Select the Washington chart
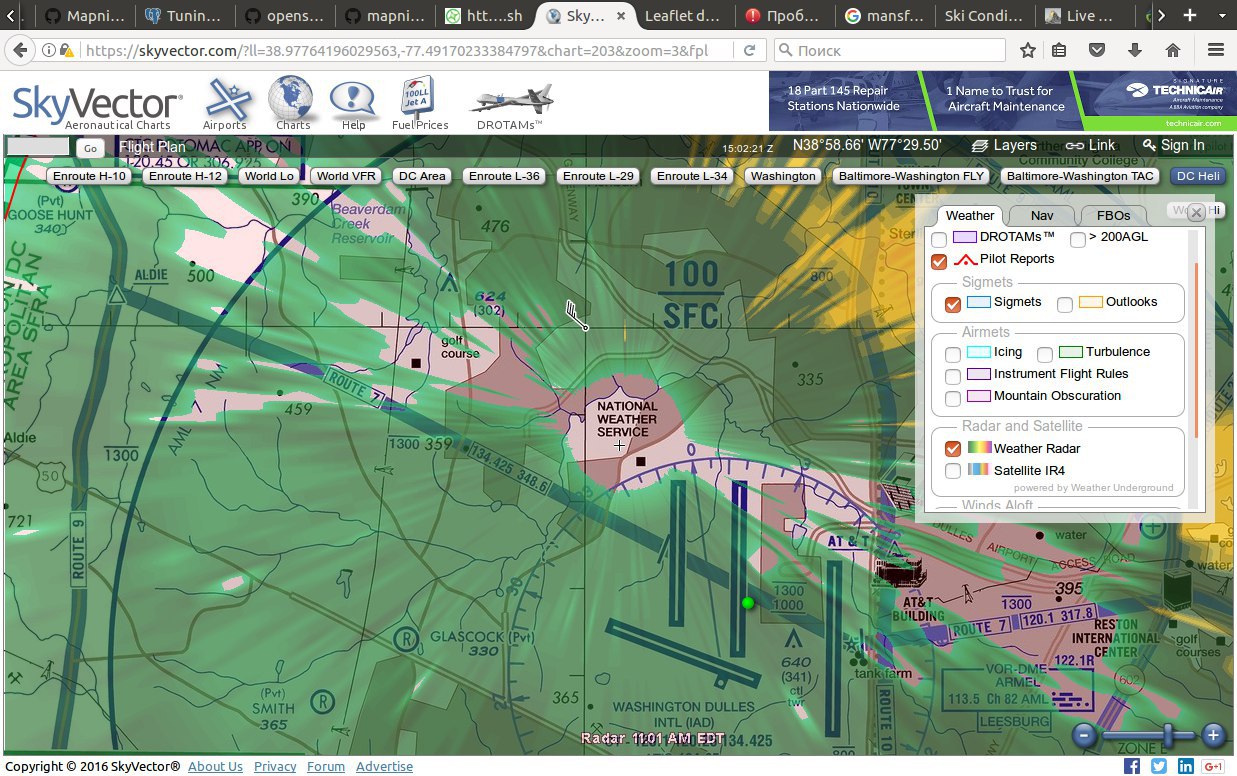This screenshot has height=776, width=1237. pos(783,176)
